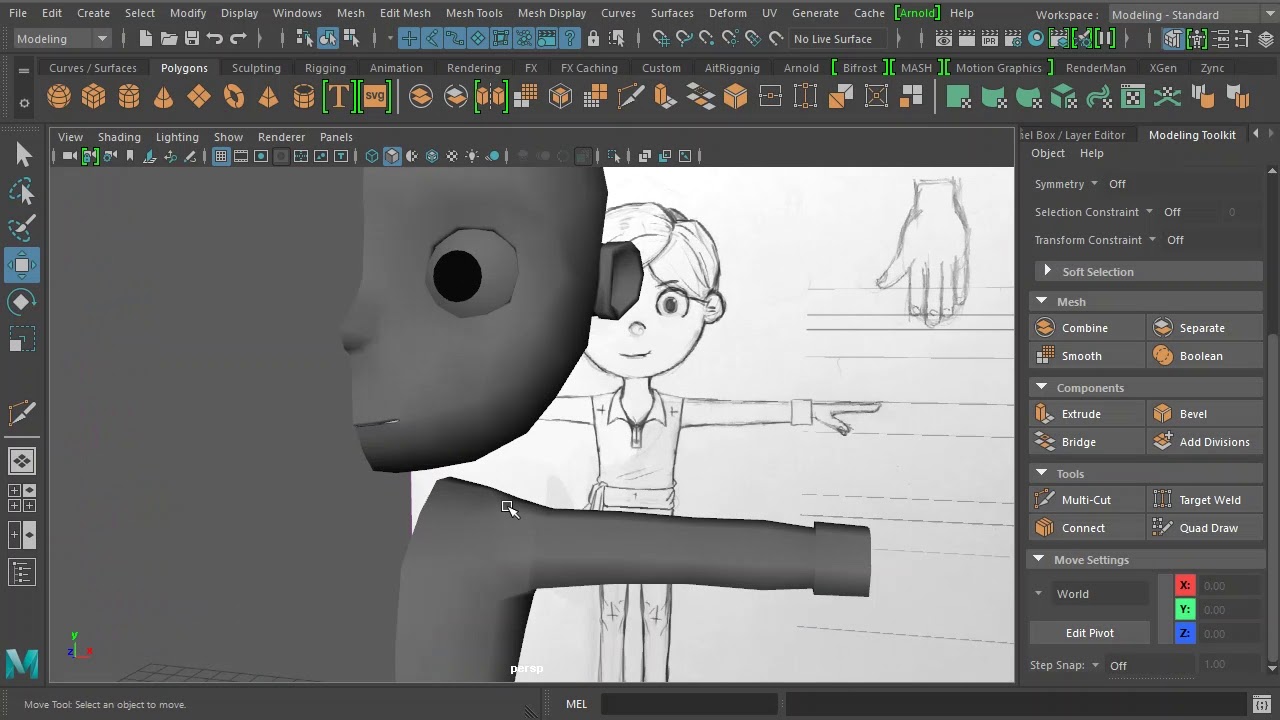Click the polygon Type text icon
The width and height of the screenshot is (1280, 720).
tap(339, 97)
